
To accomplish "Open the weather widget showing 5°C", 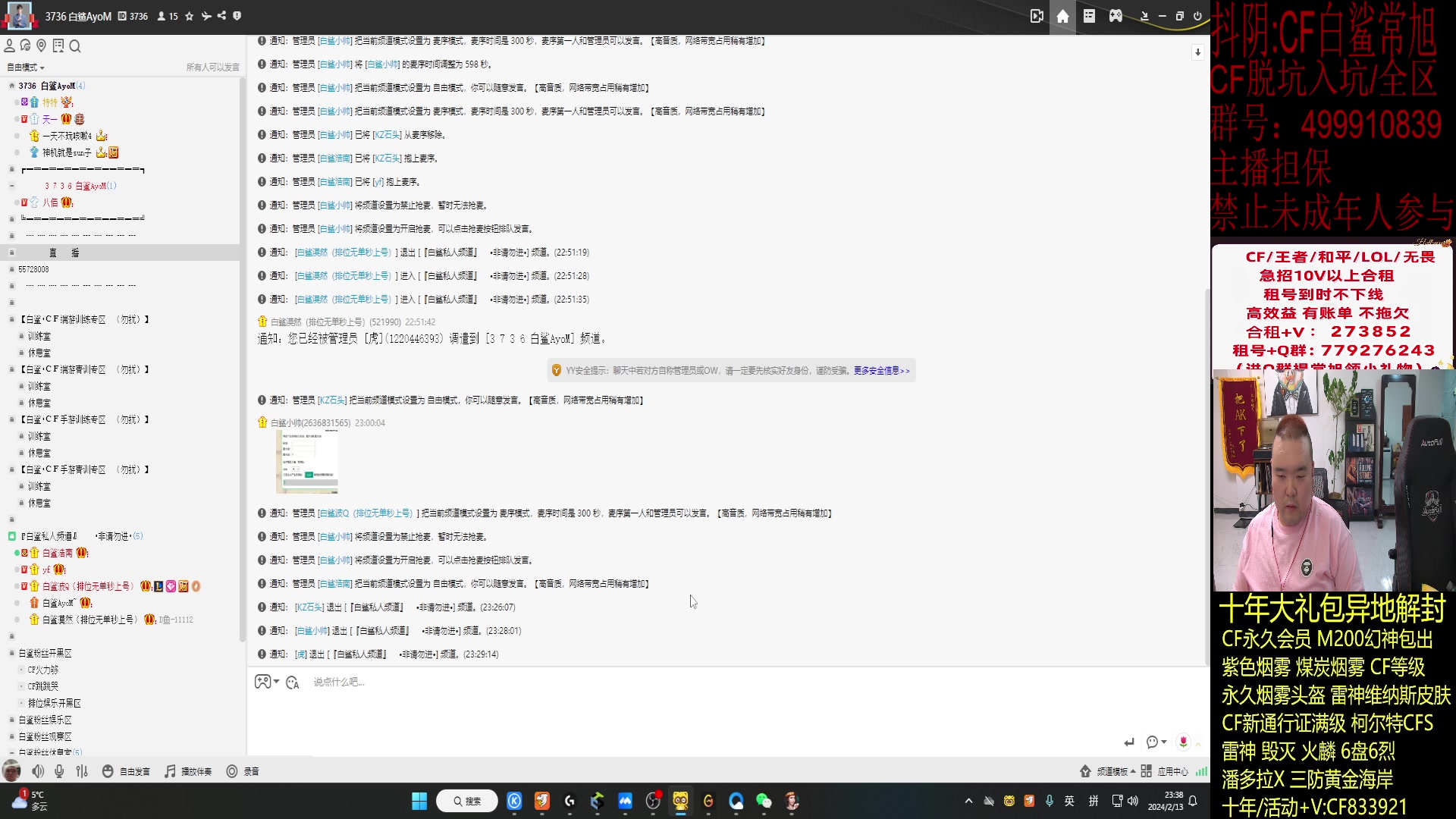I will [x=30, y=801].
